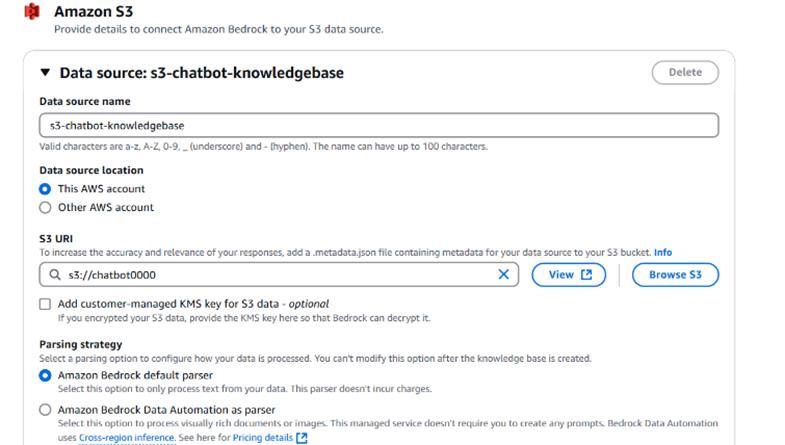Image resolution: width=785 pixels, height=445 pixels.
Task: Click the Delete data source button
Action: point(685,72)
